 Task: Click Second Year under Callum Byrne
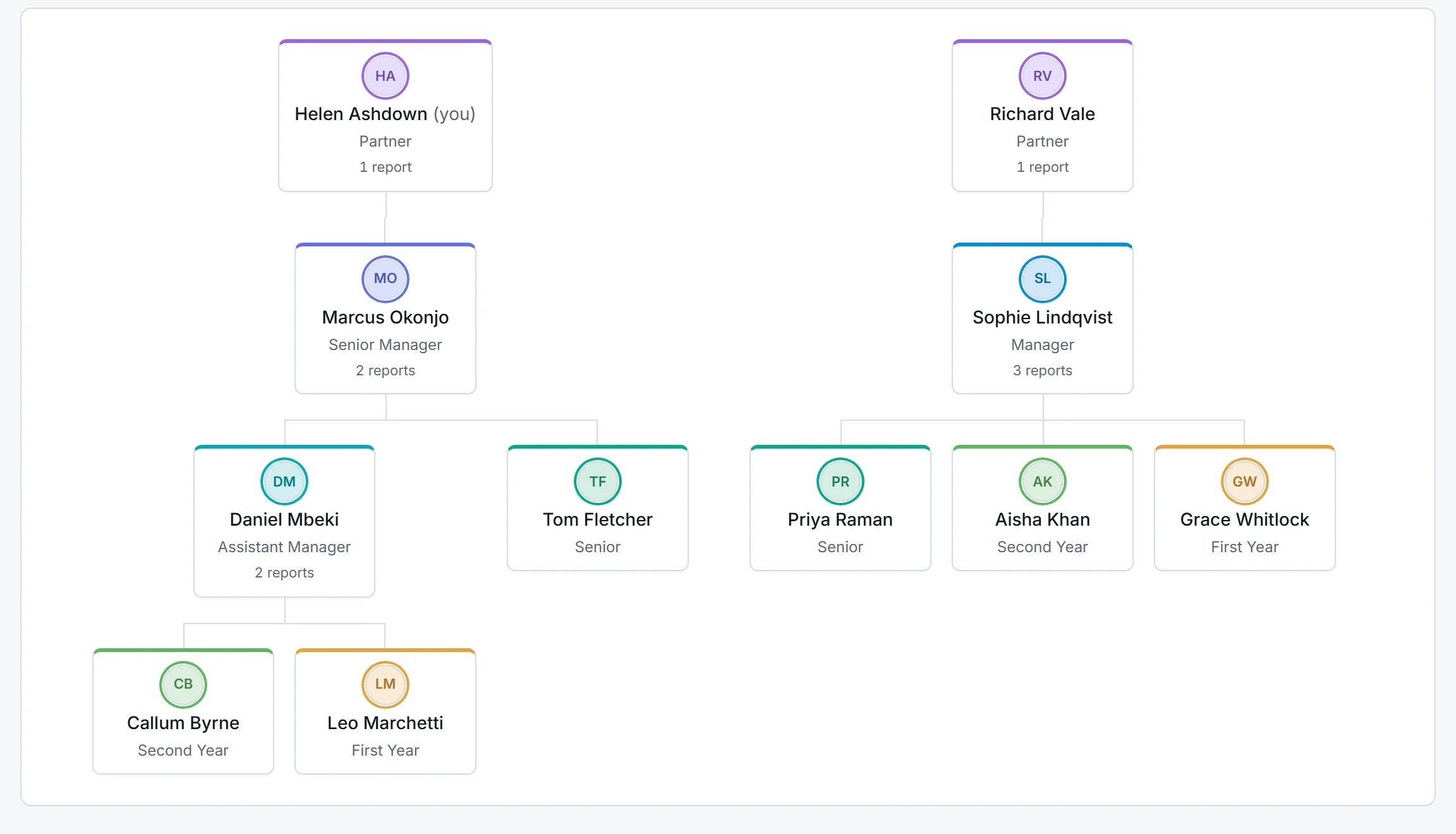pos(183,750)
